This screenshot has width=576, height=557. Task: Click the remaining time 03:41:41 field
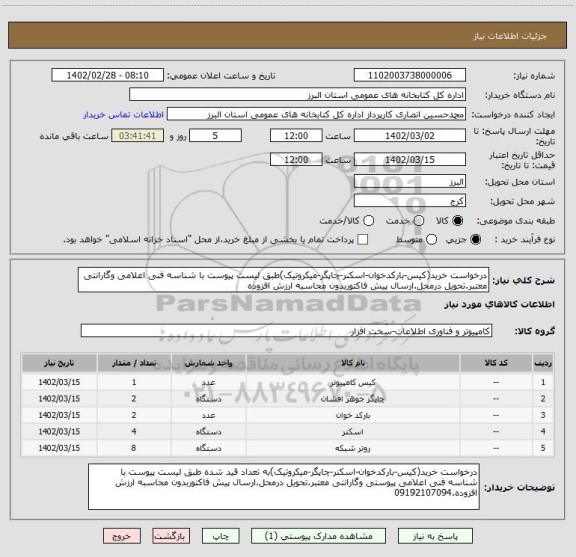point(137,136)
